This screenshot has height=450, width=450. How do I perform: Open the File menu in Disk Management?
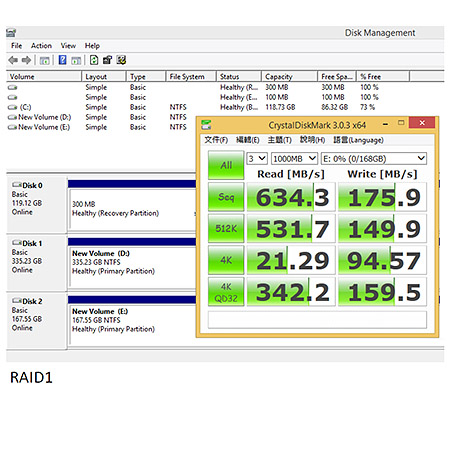point(16,46)
